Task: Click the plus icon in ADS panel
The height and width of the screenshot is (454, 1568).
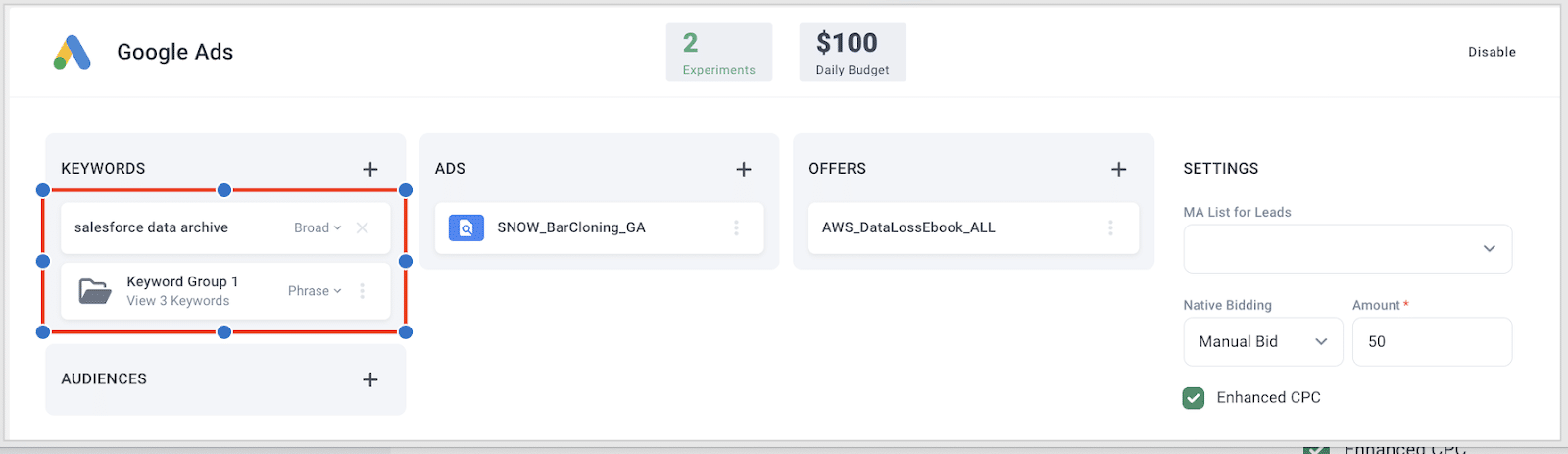Action: point(744,169)
